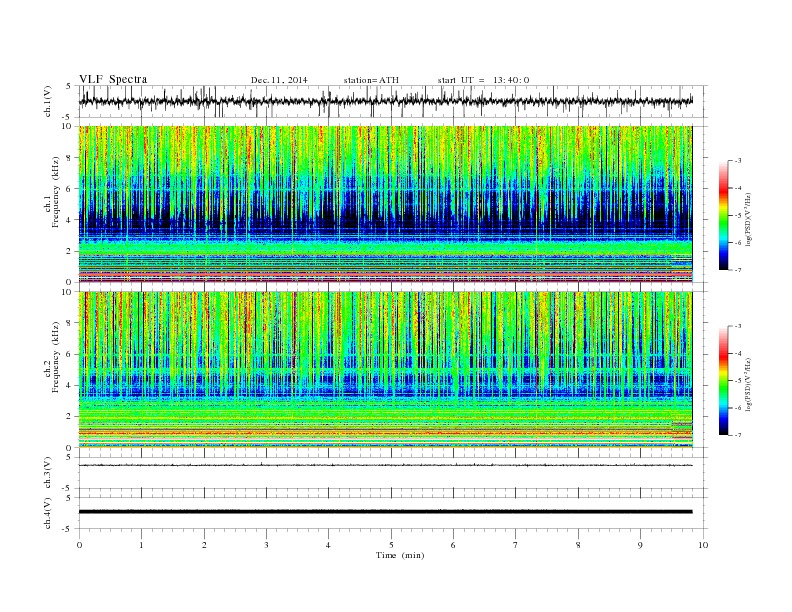Click the "9" minute tick label

point(640,545)
